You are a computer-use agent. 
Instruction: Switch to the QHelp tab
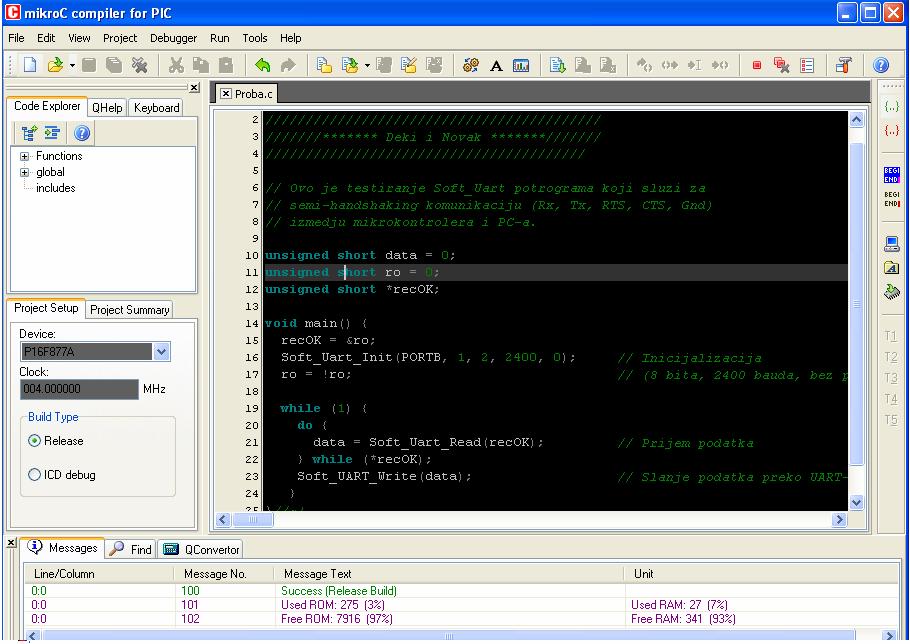click(x=107, y=108)
